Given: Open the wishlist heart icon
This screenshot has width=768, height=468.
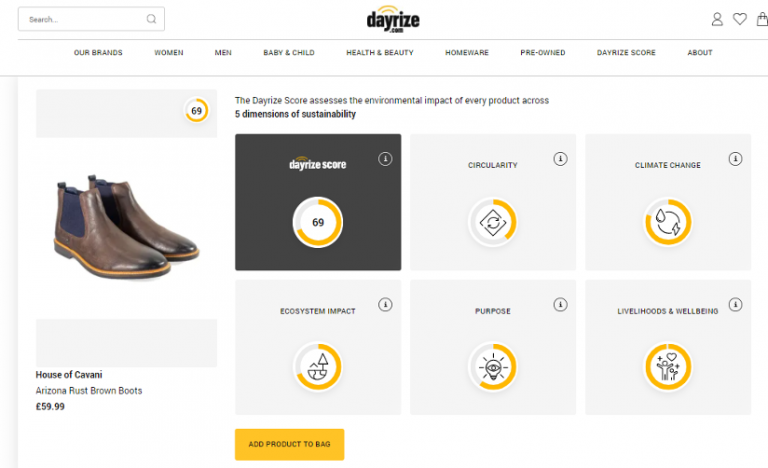Looking at the screenshot, I should 740,19.
